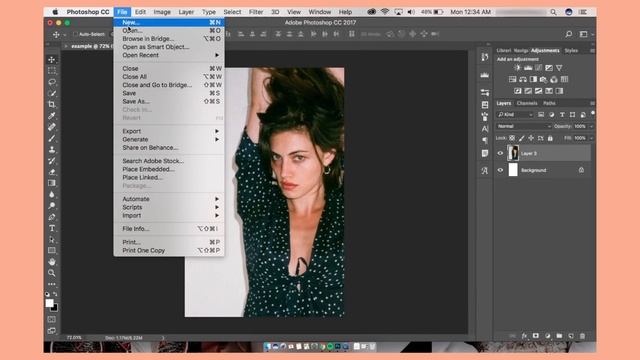Select the Layer 3 thumbnail
The height and width of the screenshot is (360, 640).
[513, 153]
